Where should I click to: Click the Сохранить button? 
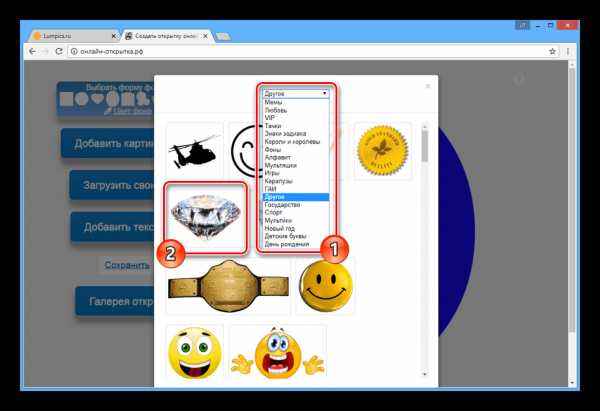(x=127, y=265)
